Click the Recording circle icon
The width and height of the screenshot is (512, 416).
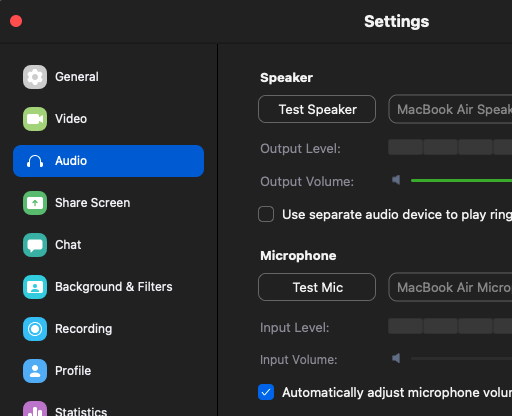(x=35, y=329)
